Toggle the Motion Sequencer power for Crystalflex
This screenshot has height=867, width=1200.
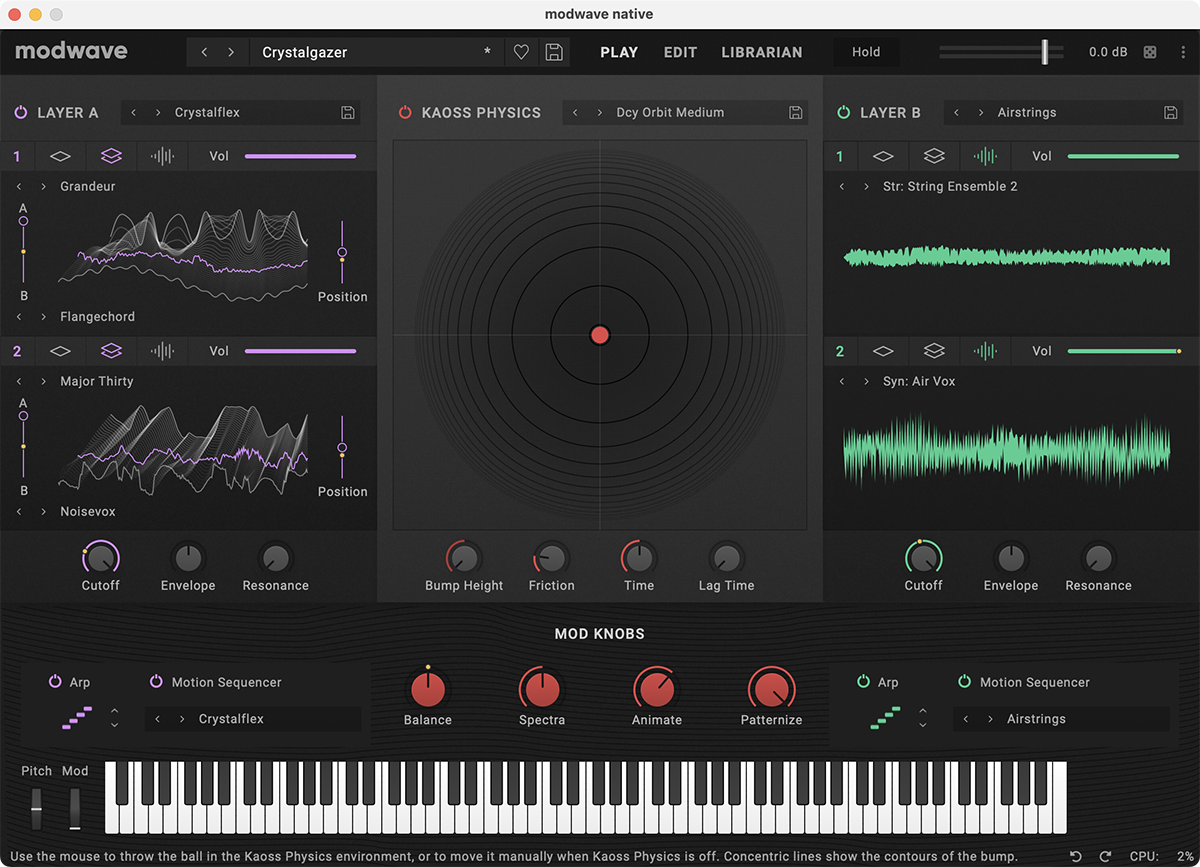point(156,682)
